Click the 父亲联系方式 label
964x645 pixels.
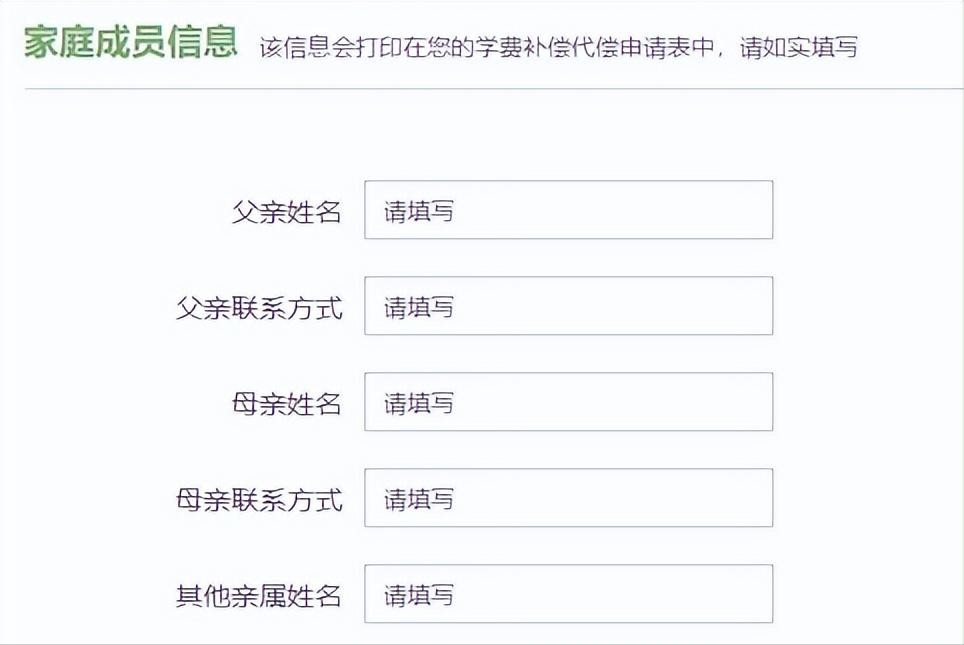pos(259,307)
